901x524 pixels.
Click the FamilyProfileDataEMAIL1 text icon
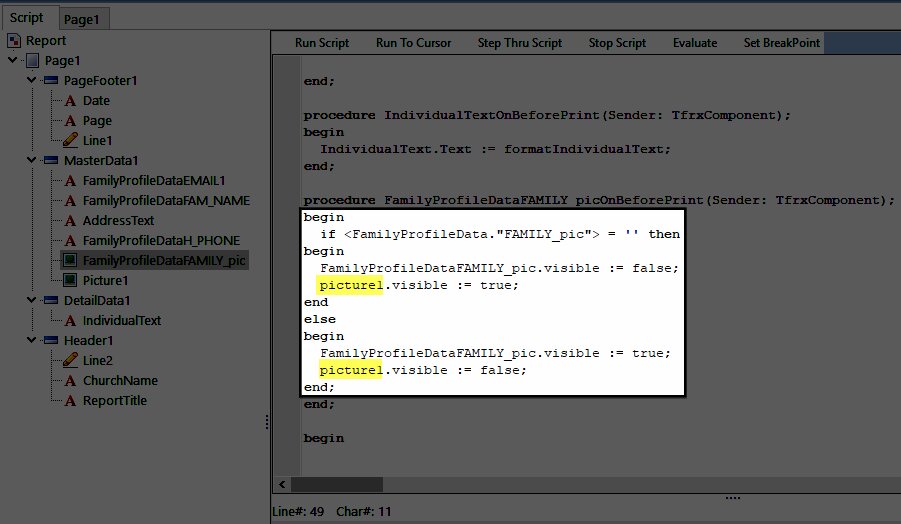pos(70,180)
